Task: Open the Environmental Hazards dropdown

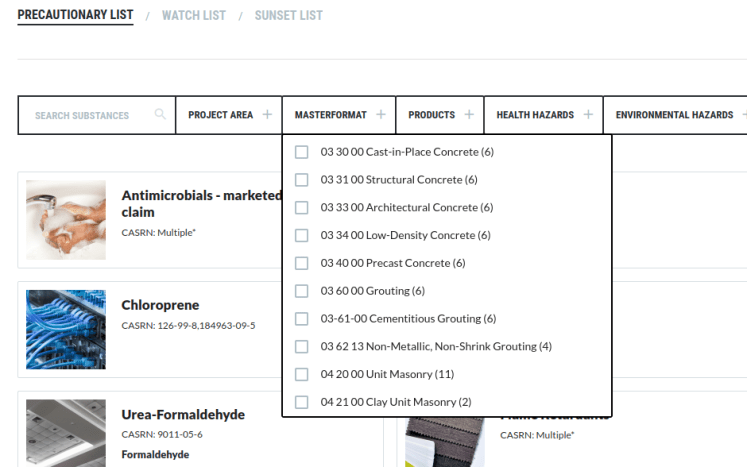Action: [674, 115]
